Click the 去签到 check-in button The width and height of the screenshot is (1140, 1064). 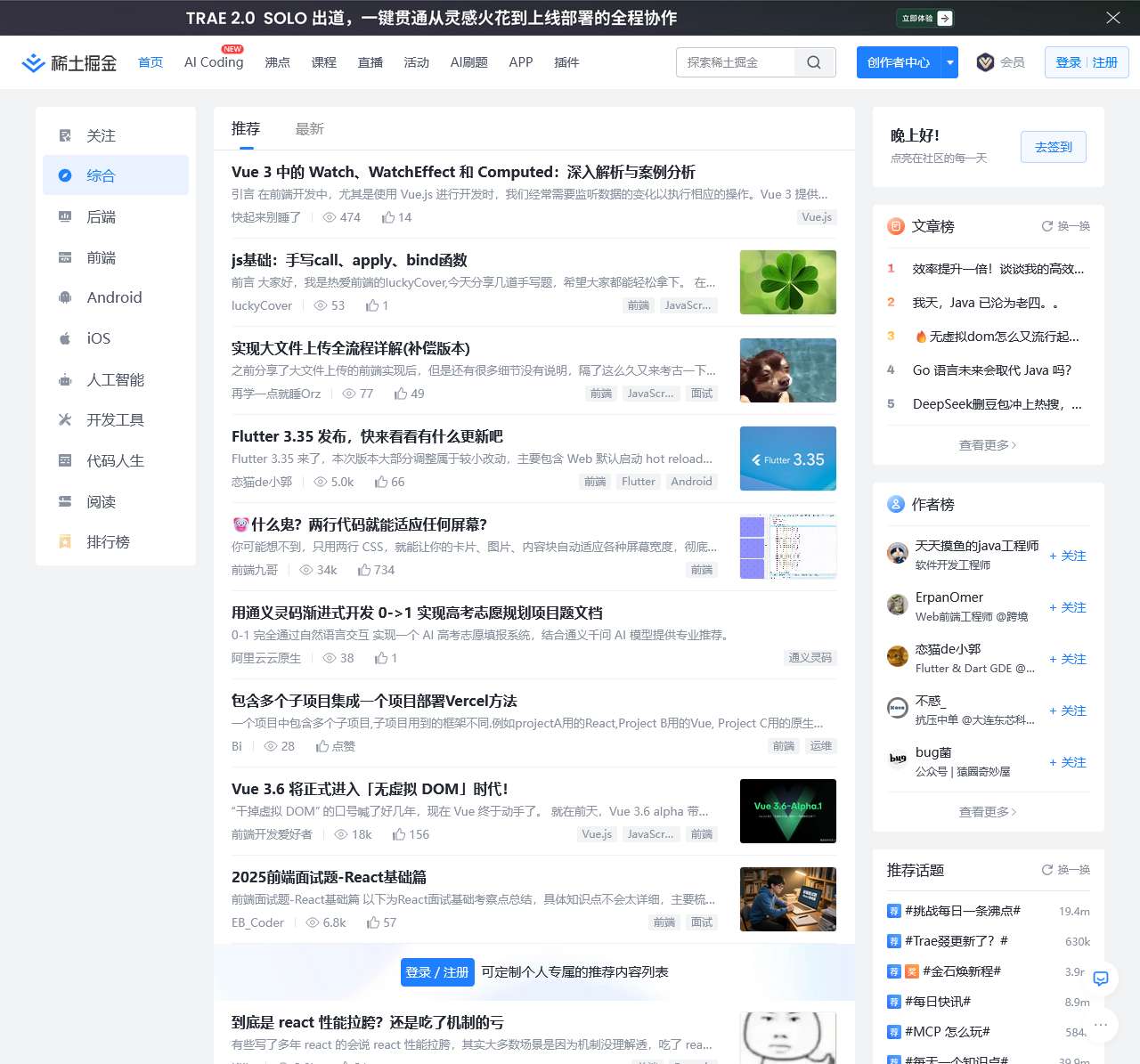[1053, 147]
